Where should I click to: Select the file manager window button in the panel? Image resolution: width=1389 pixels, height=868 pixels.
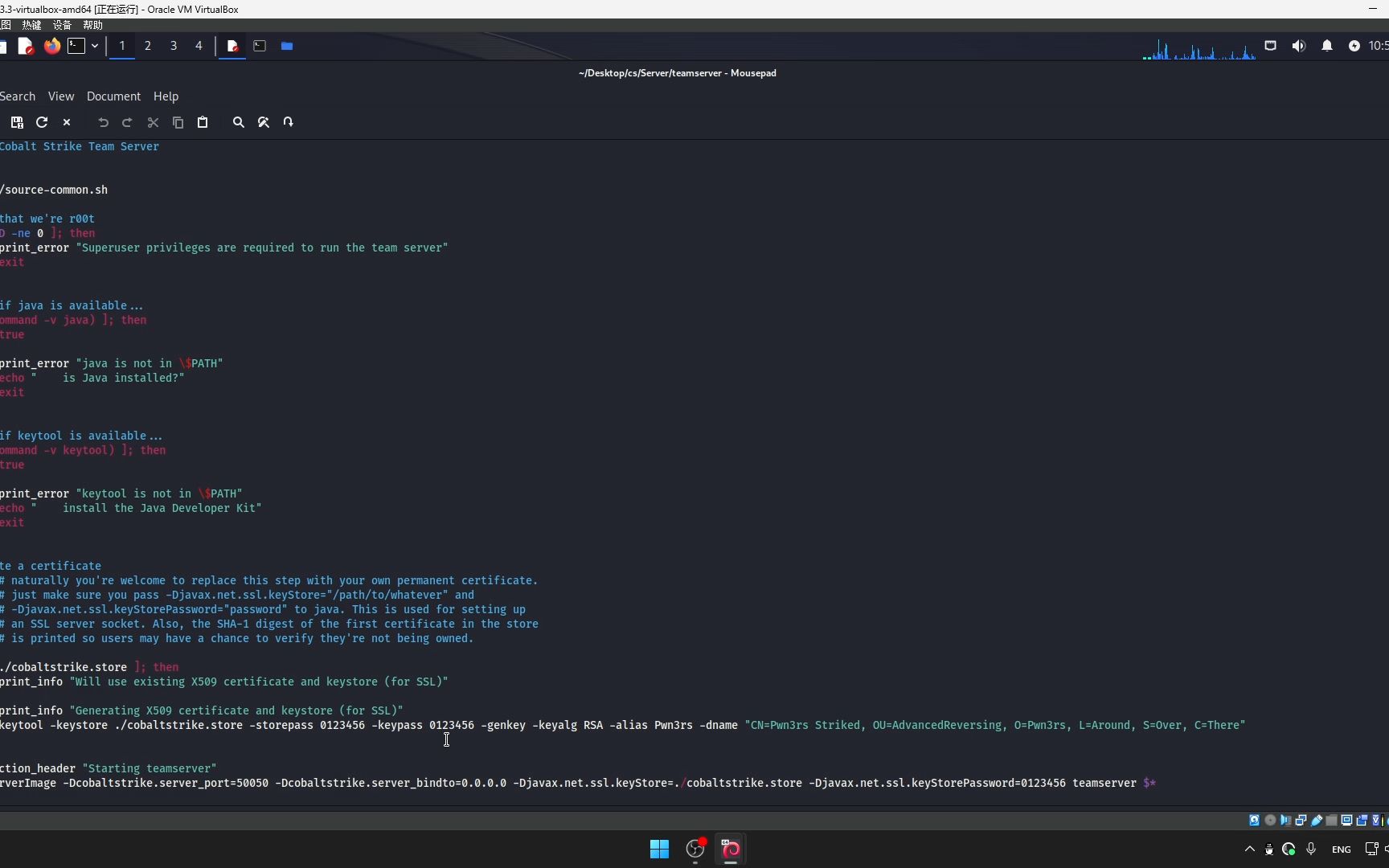(x=287, y=46)
